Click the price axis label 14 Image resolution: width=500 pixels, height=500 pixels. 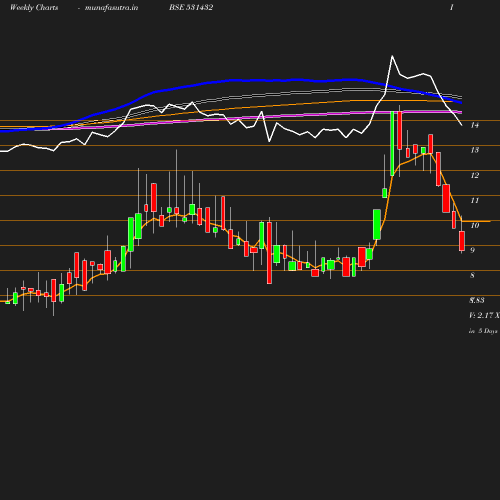[x=475, y=125]
